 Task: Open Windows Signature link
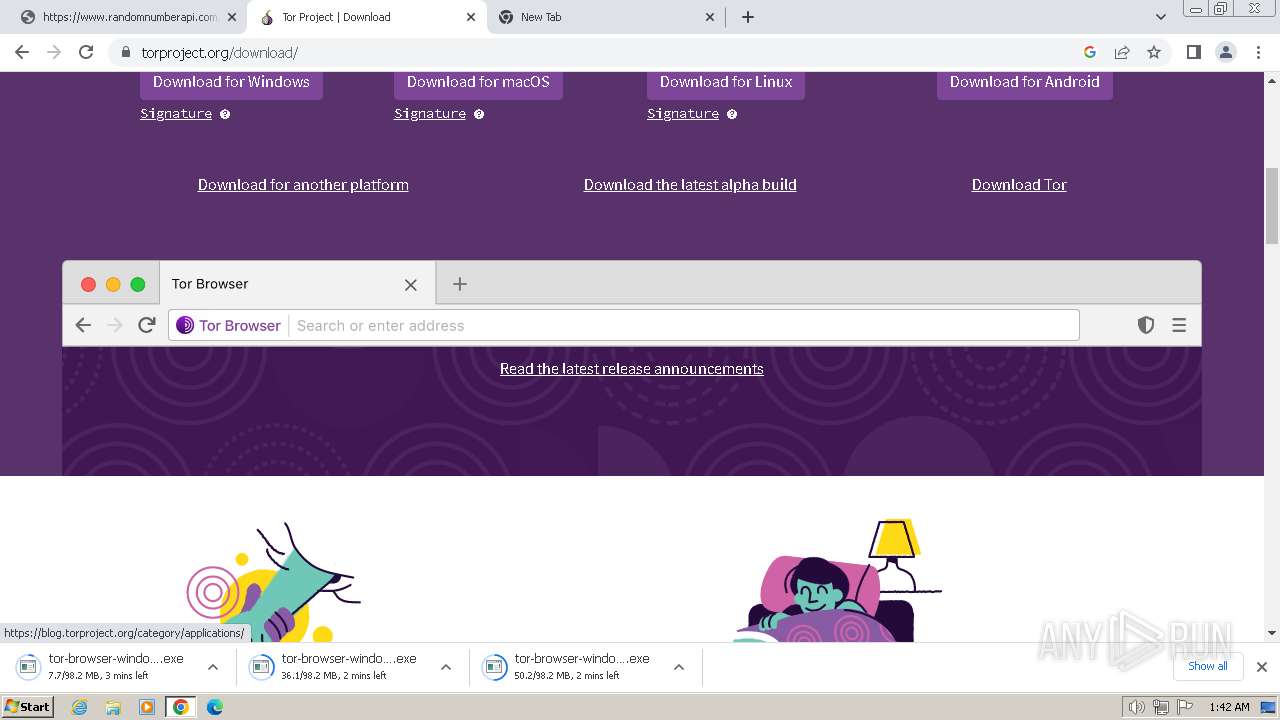pos(176,114)
